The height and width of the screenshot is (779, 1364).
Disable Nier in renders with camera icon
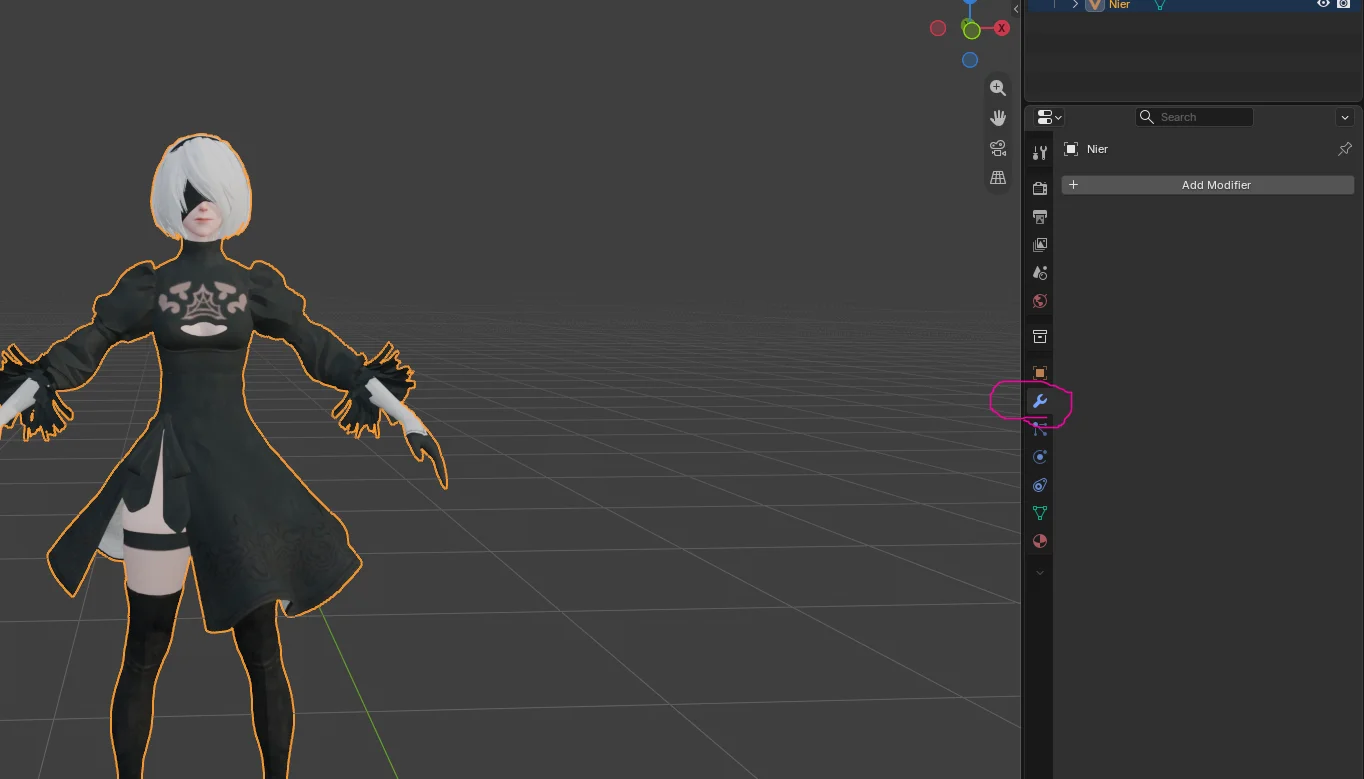click(x=1343, y=4)
